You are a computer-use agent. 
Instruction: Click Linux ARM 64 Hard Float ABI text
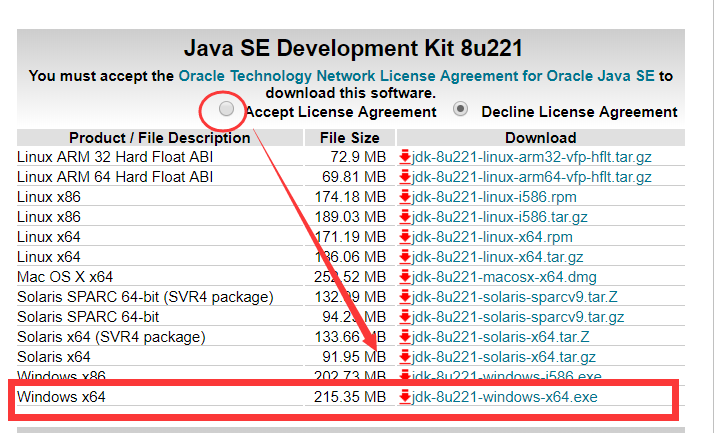pos(115,177)
